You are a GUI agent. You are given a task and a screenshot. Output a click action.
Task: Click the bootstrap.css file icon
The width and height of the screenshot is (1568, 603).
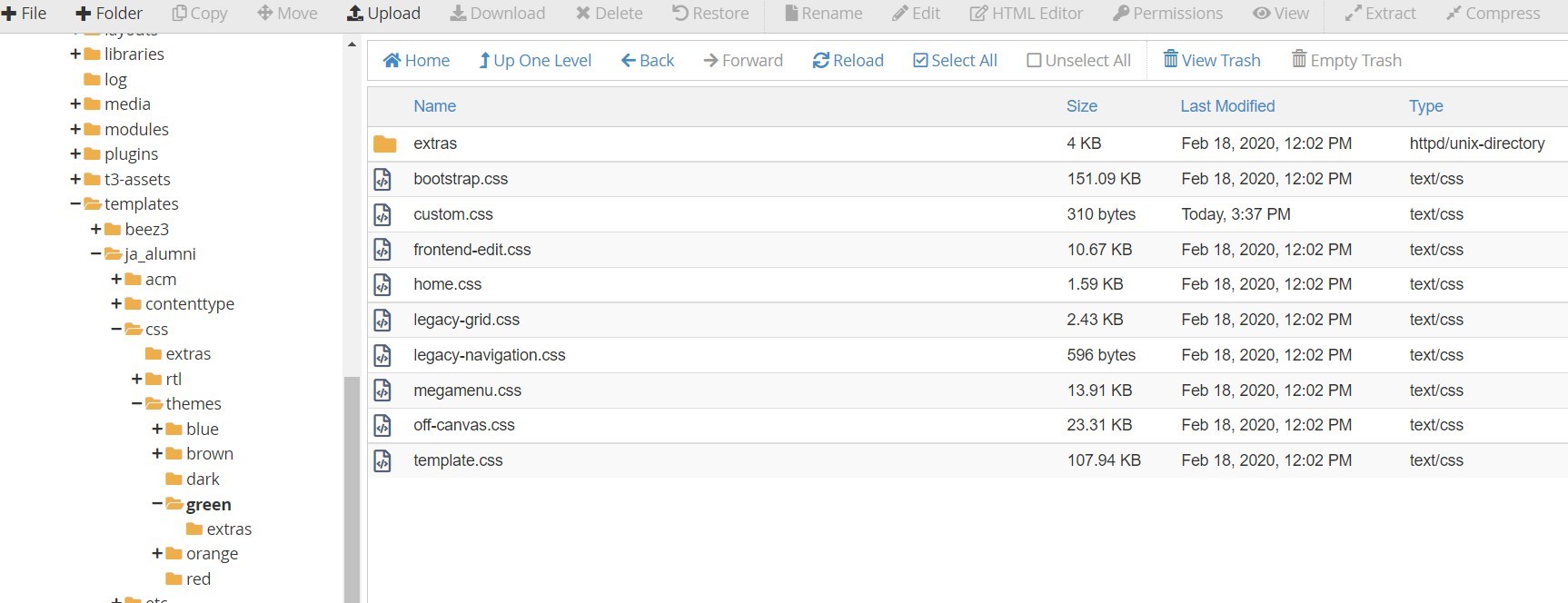pyautogui.click(x=382, y=179)
